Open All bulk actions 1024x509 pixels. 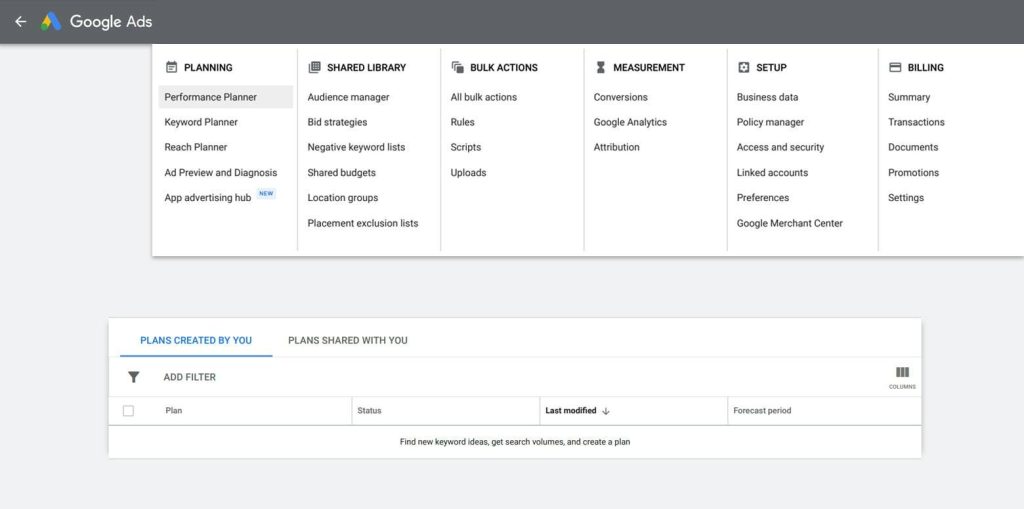coord(483,97)
